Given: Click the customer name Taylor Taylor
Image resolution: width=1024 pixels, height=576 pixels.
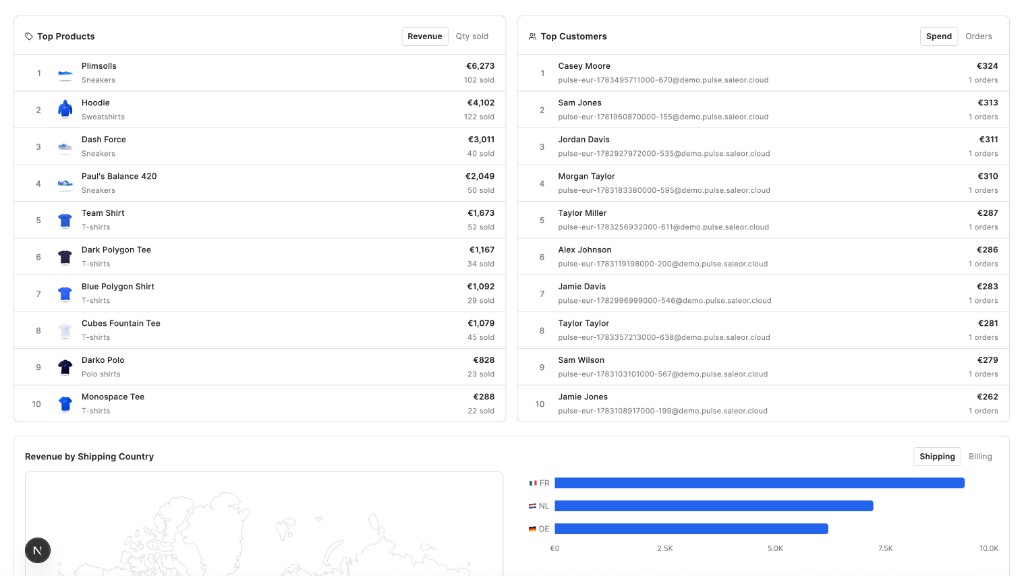Looking at the screenshot, I should (x=583, y=323).
